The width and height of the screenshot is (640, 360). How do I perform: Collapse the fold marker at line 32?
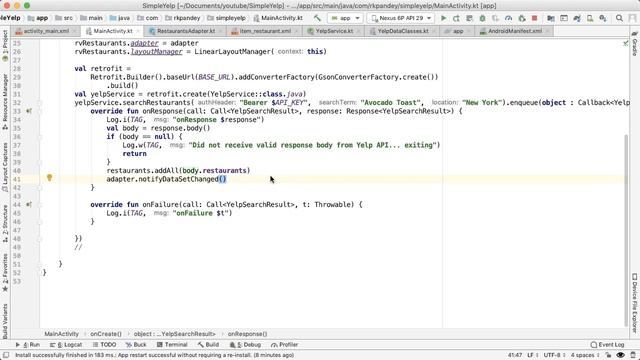pyautogui.click(x=40, y=102)
